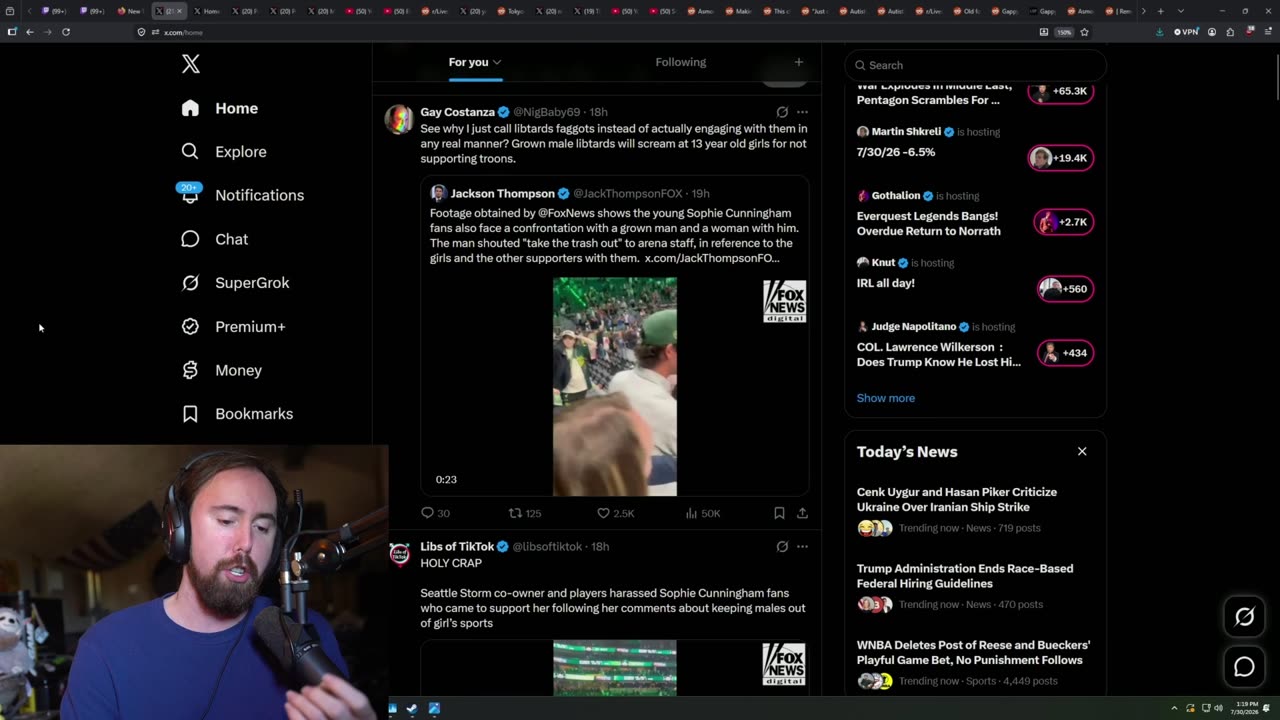This screenshot has height=720, width=1280.
Task: Share the Gay Costanza post
Action: [x=802, y=513]
